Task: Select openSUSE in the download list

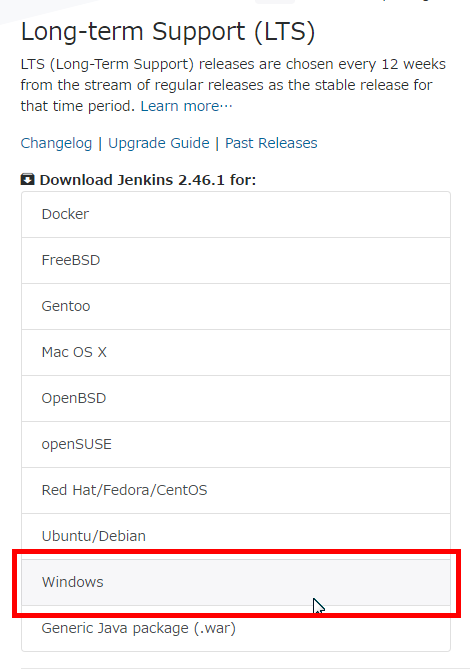Action: [236, 444]
